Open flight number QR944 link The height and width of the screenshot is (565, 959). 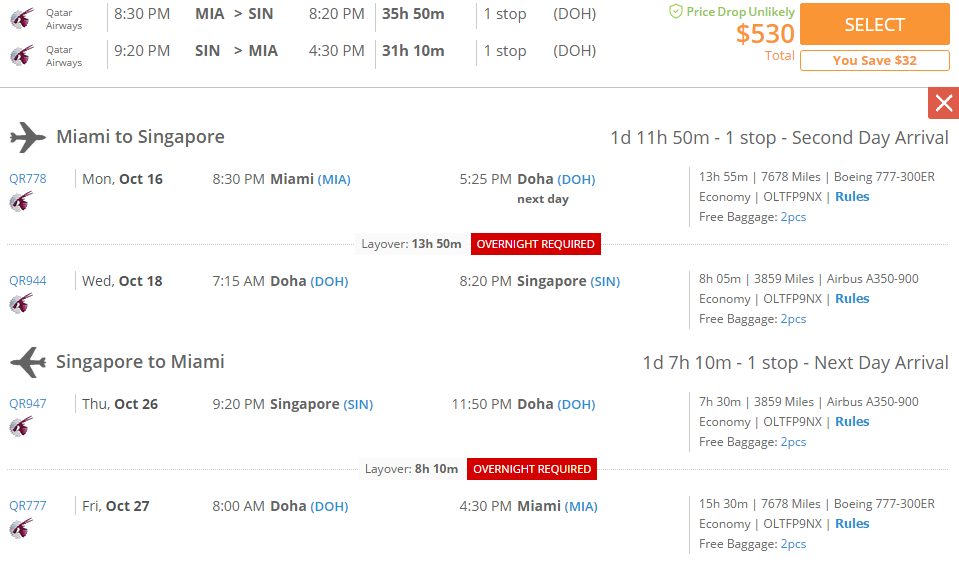[28, 281]
